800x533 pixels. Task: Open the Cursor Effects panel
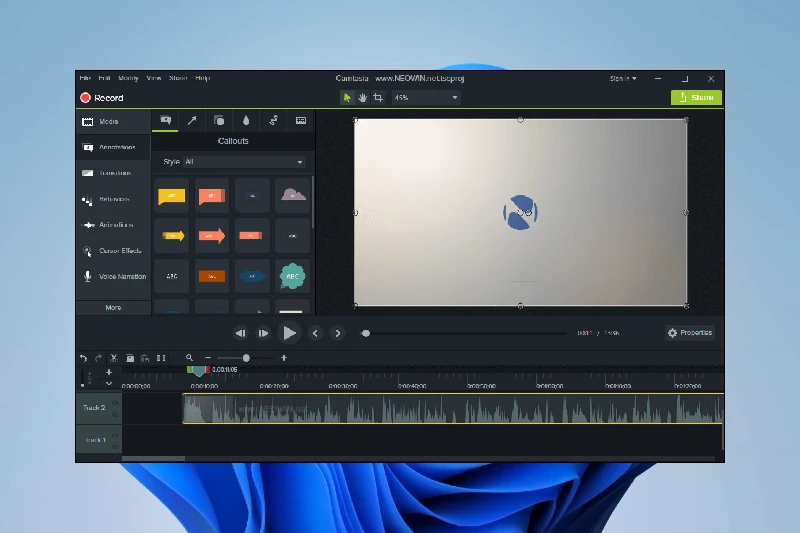[x=113, y=251]
